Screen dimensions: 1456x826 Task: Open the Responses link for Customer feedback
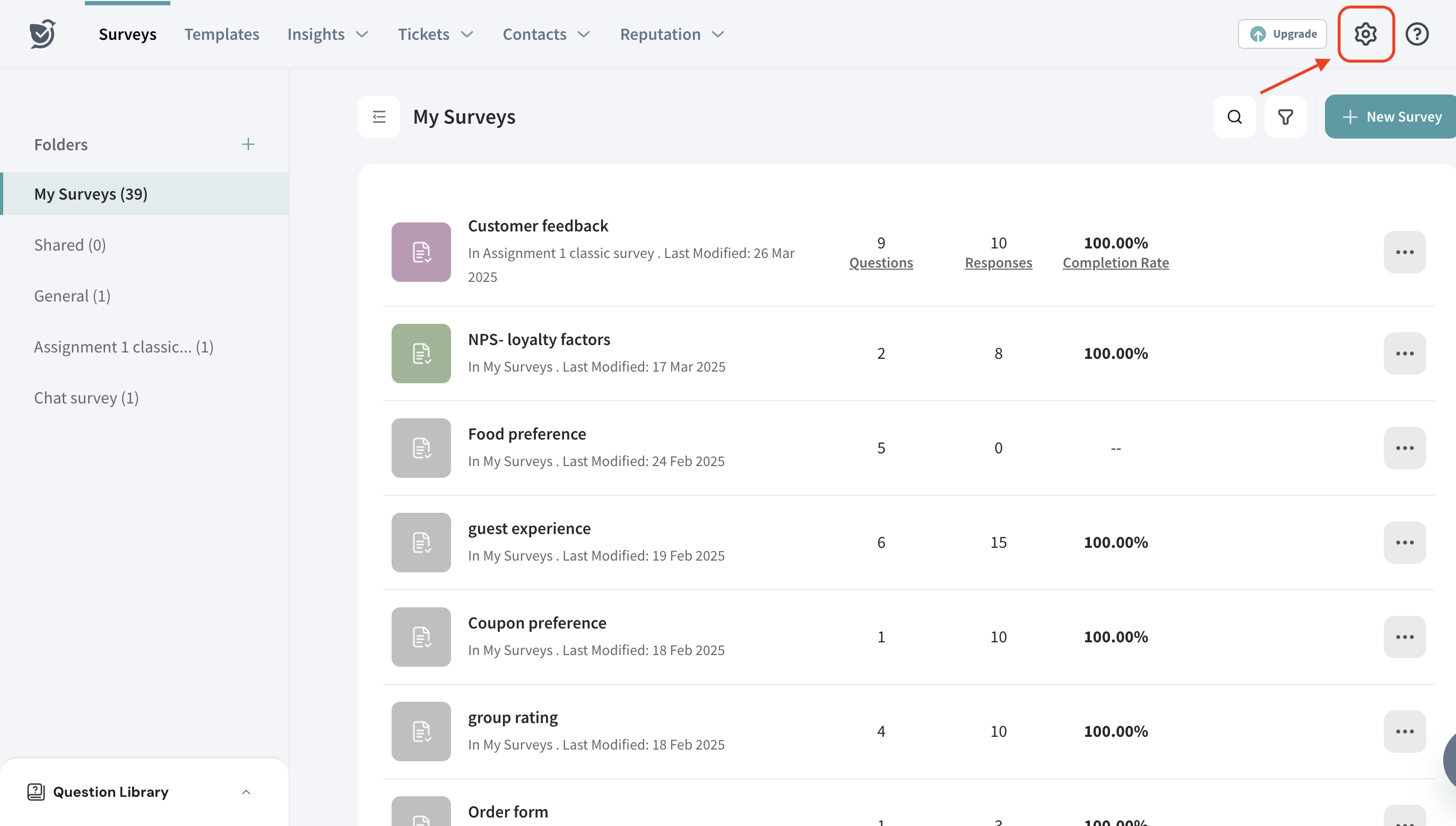point(998,263)
